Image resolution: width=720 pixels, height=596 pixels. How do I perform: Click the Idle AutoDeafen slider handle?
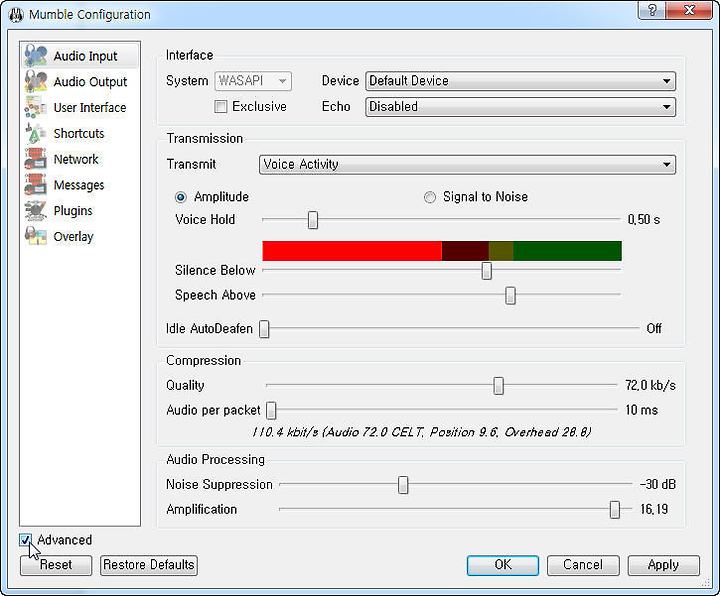coord(264,329)
